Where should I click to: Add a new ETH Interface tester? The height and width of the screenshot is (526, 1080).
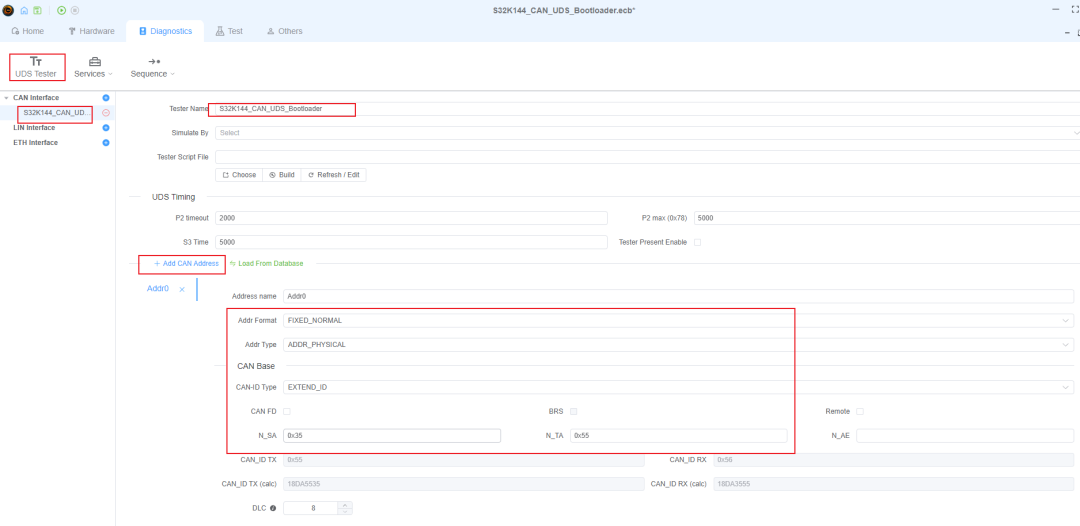pyautogui.click(x=106, y=143)
